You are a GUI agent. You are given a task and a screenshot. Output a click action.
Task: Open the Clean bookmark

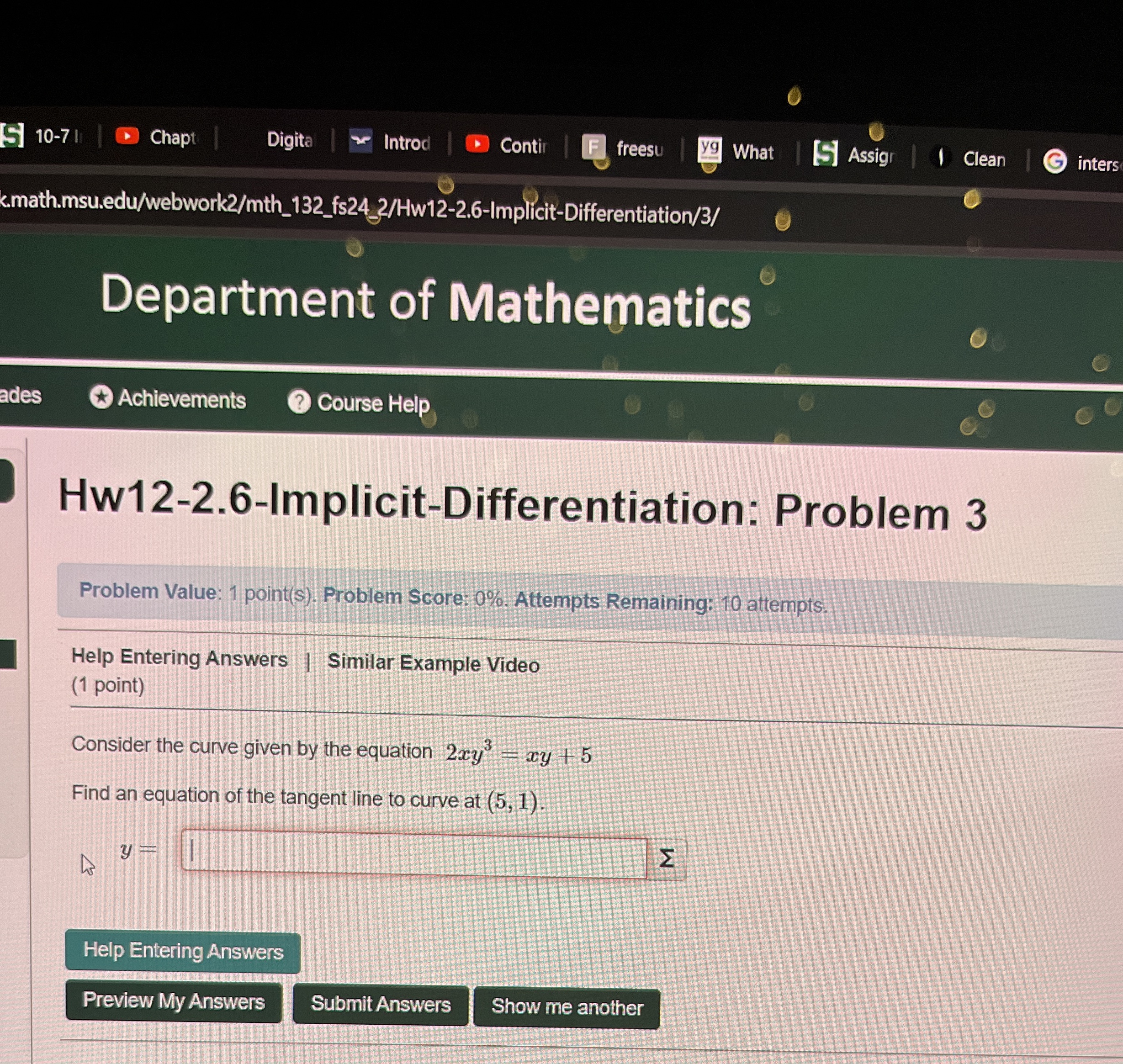pyautogui.click(x=984, y=159)
